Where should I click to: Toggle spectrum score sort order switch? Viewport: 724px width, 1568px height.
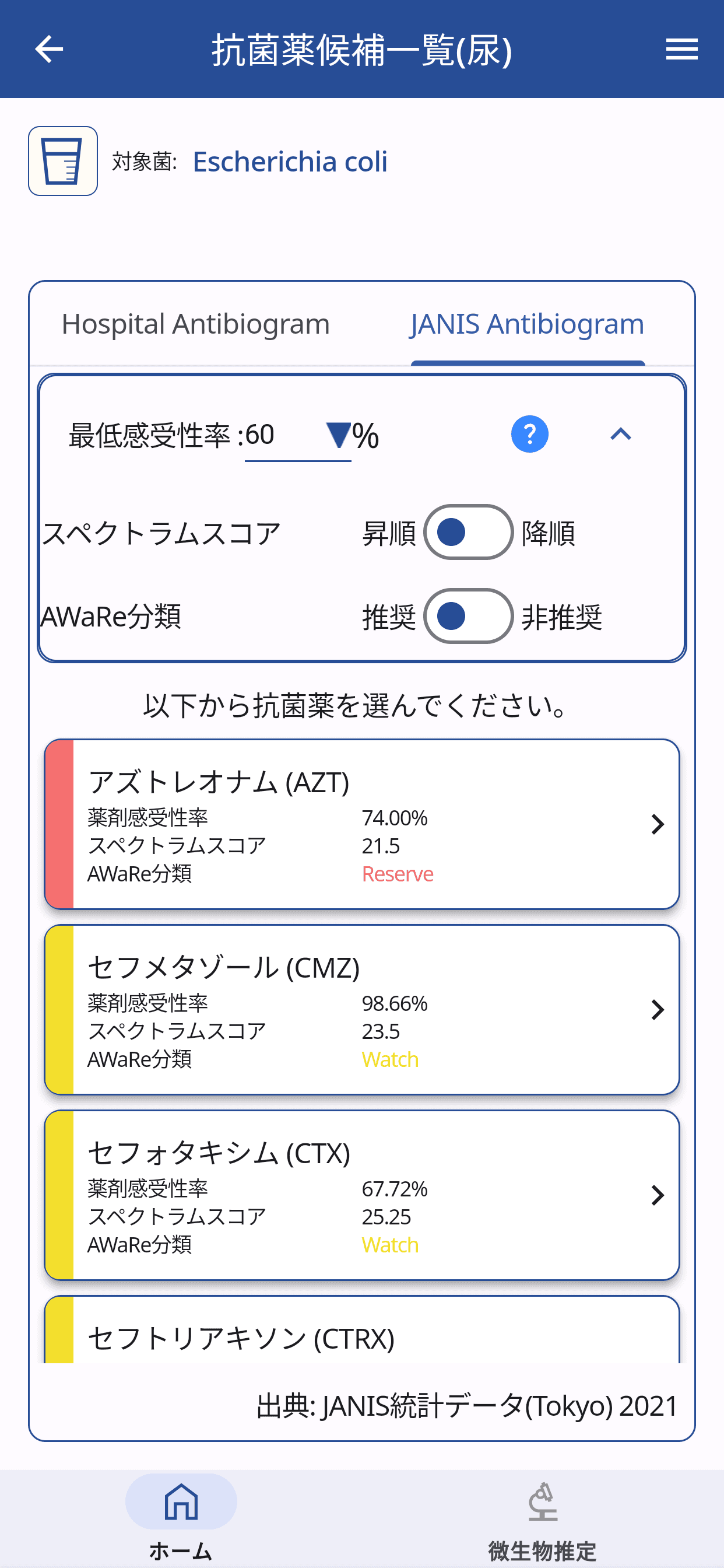(468, 532)
